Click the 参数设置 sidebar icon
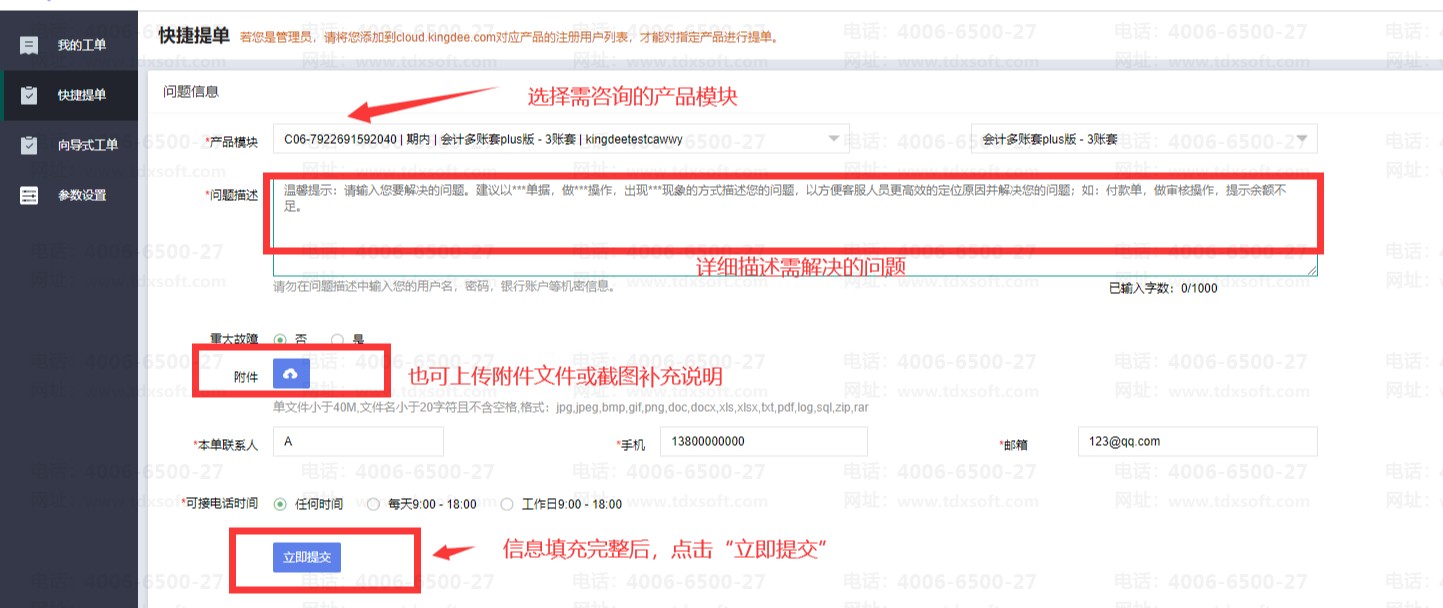This screenshot has height=608, width=1443. [30, 195]
